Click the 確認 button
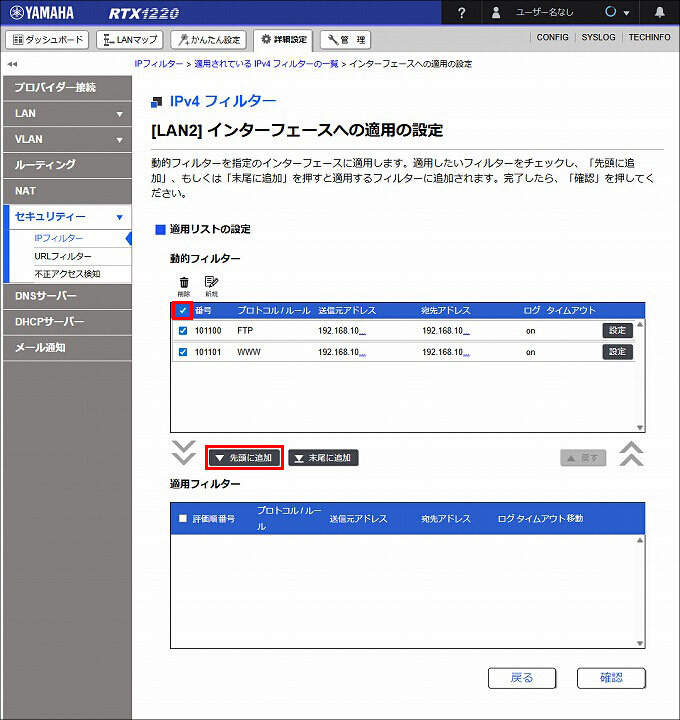 pyautogui.click(x=611, y=678)
